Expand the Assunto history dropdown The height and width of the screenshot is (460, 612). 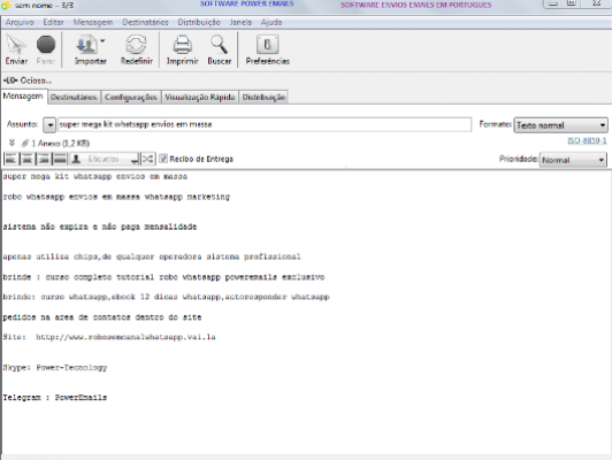click(50, 125)
